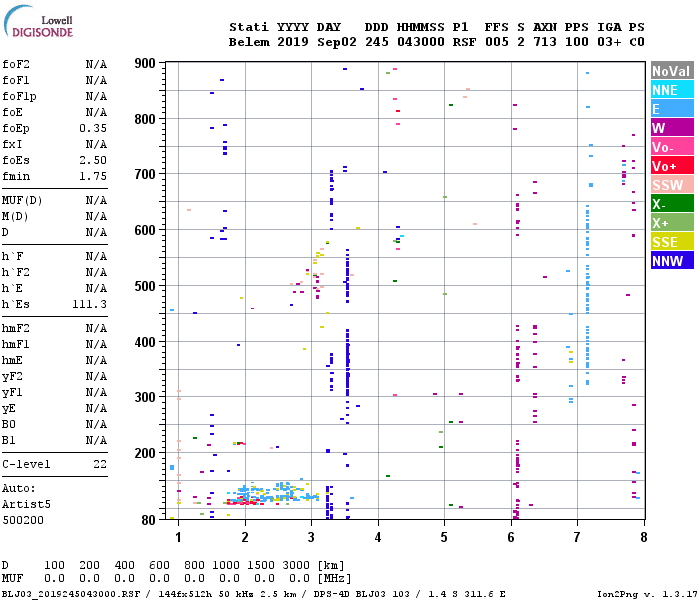Select the Artist5 auto-scaling label
The image size is (700, 600).
coord(26,504)
